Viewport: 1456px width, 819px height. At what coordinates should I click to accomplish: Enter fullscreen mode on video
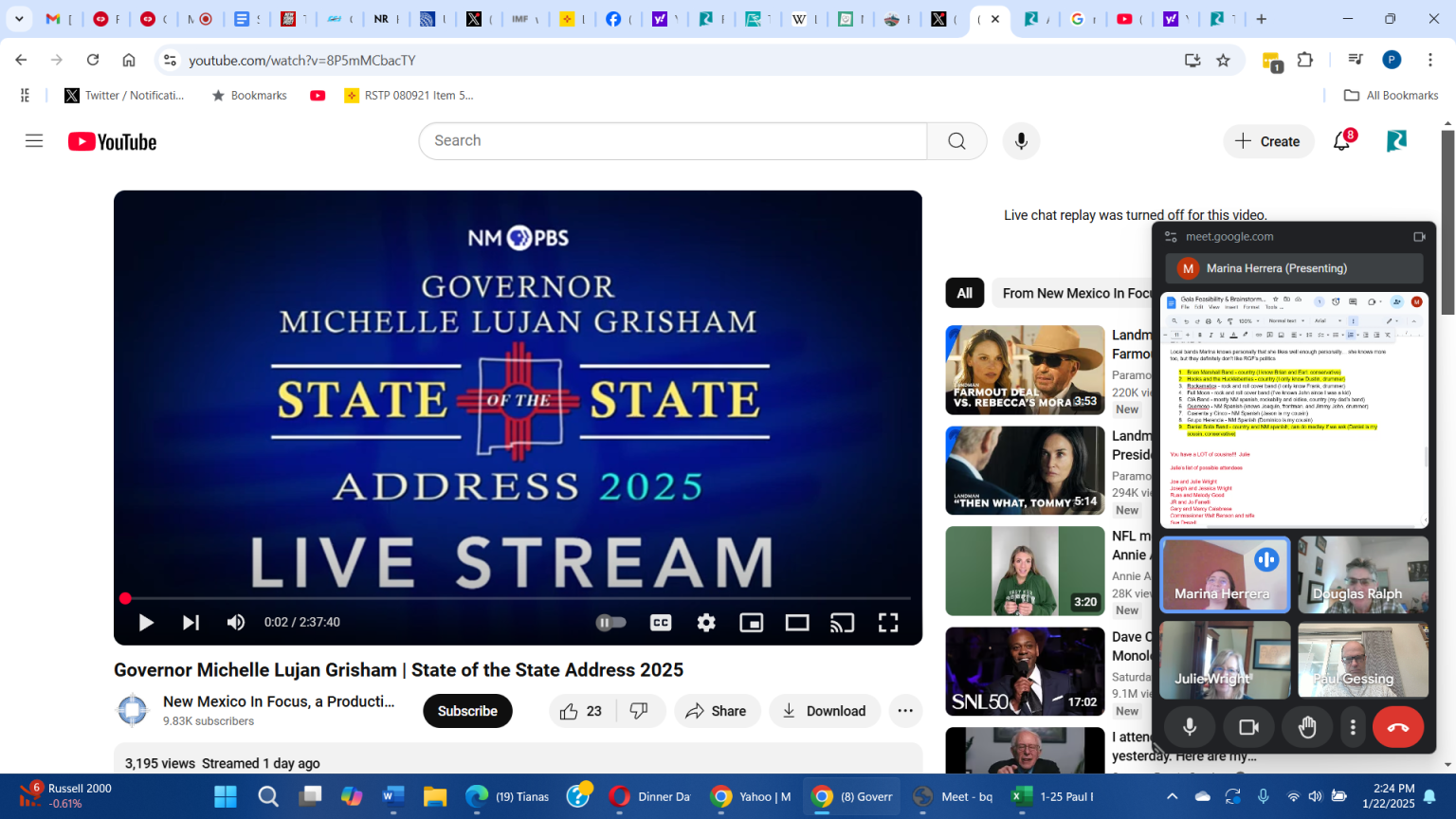pyautogui.click(x=888, y=623)
